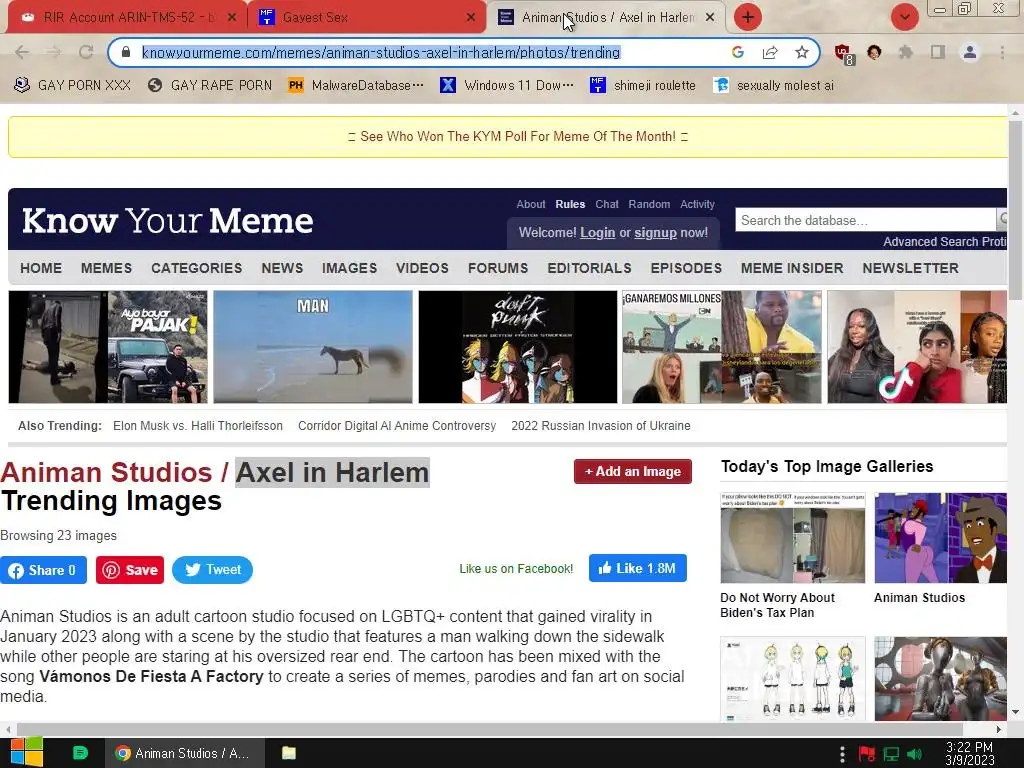Open the Elon Musk vs. Halli Thorleifsson link

pos(198,426)
